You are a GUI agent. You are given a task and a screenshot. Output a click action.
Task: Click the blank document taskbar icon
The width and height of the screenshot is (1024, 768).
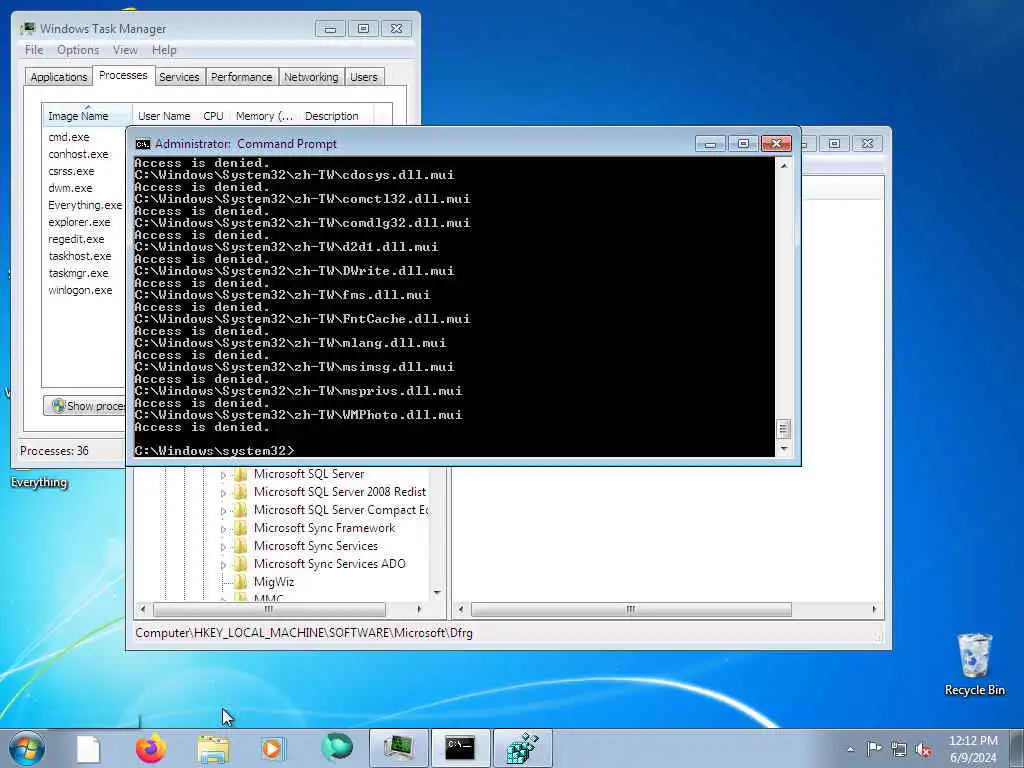point(88,748)
